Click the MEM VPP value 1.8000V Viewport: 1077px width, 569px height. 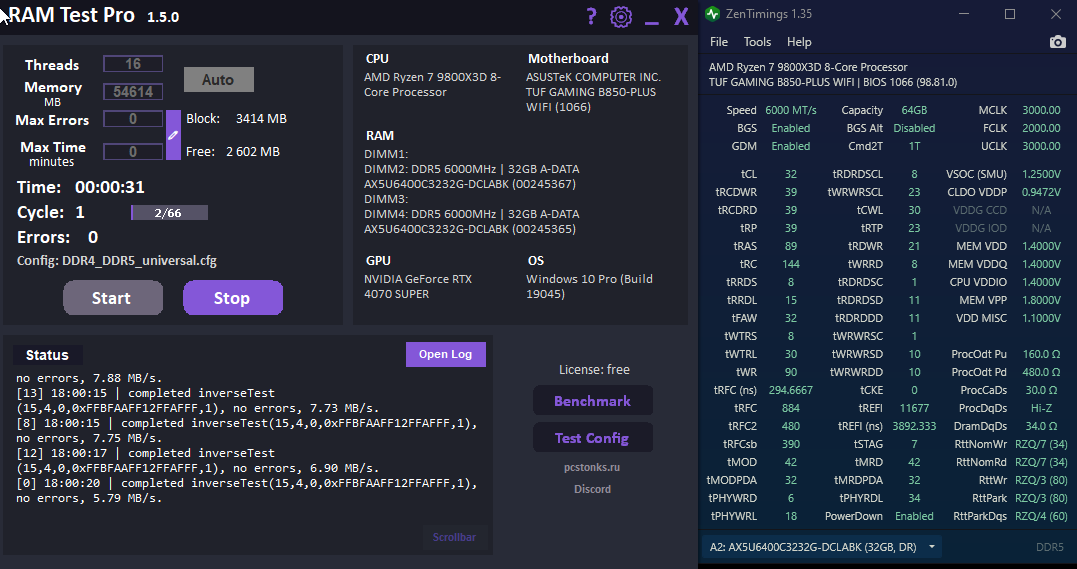pyautogui.click(x=1041, y=300)
